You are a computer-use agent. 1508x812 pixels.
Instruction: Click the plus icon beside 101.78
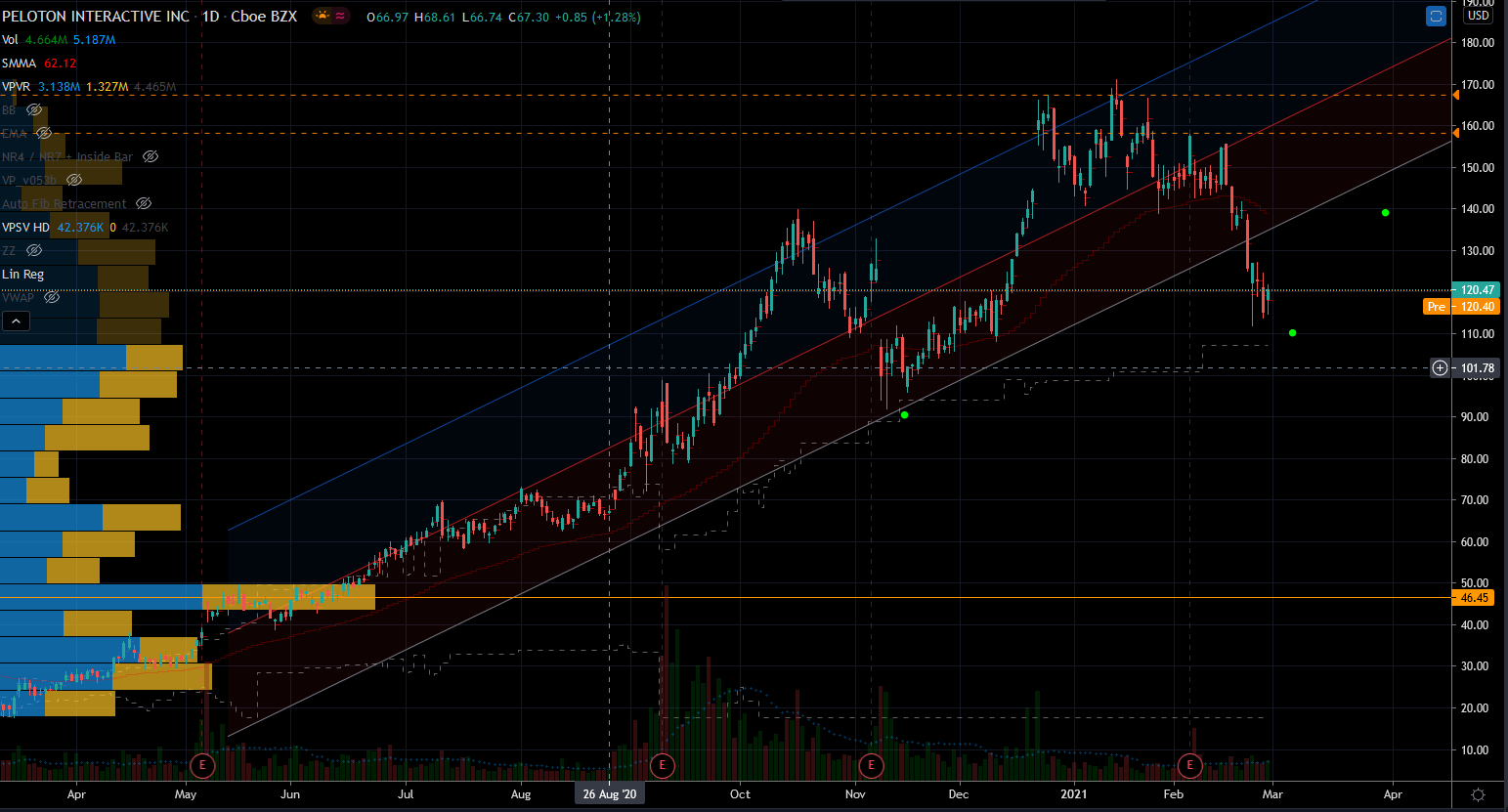click(x=1440, y=368)
